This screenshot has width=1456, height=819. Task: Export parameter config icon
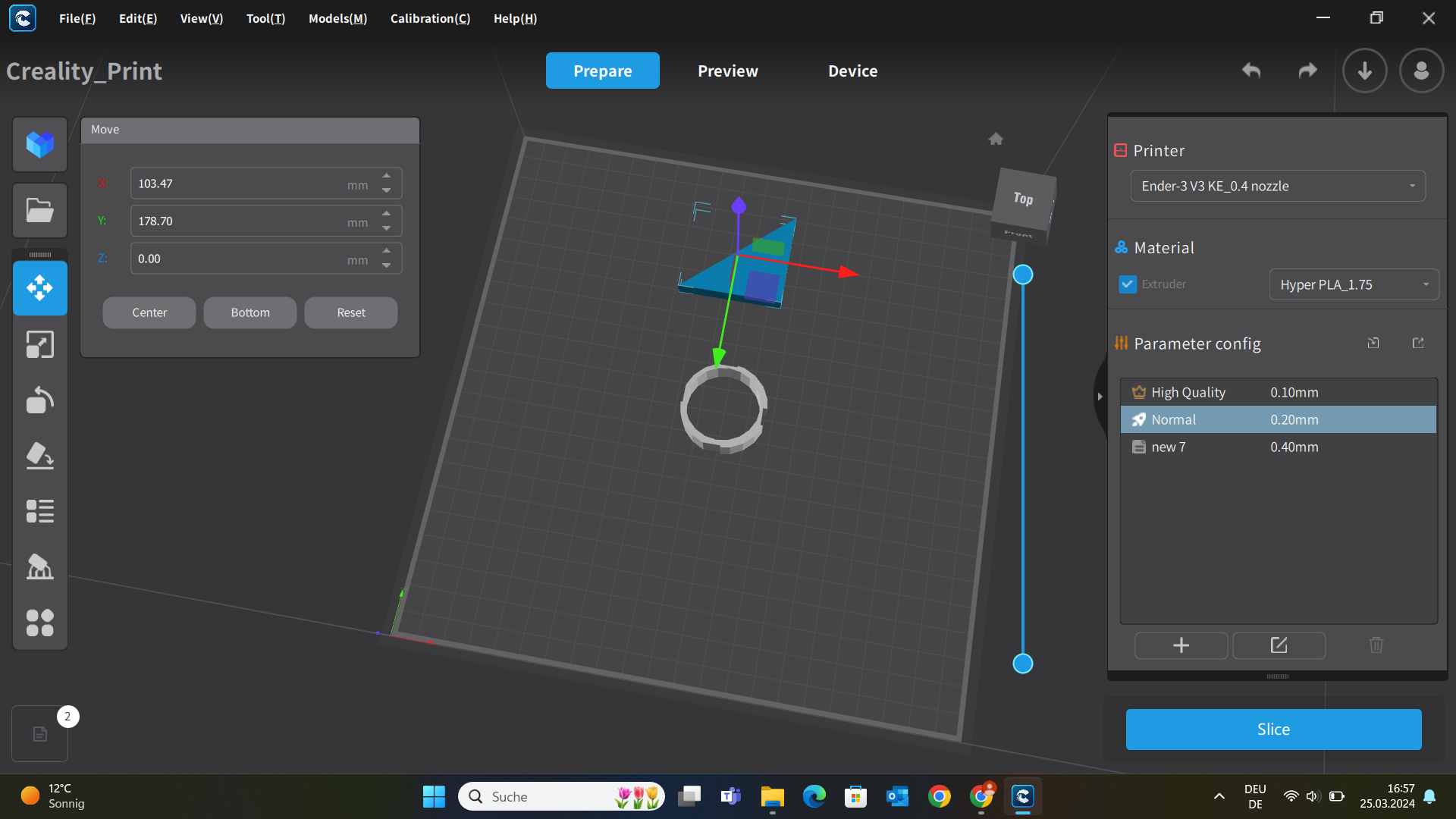[x=1418, y=343]
